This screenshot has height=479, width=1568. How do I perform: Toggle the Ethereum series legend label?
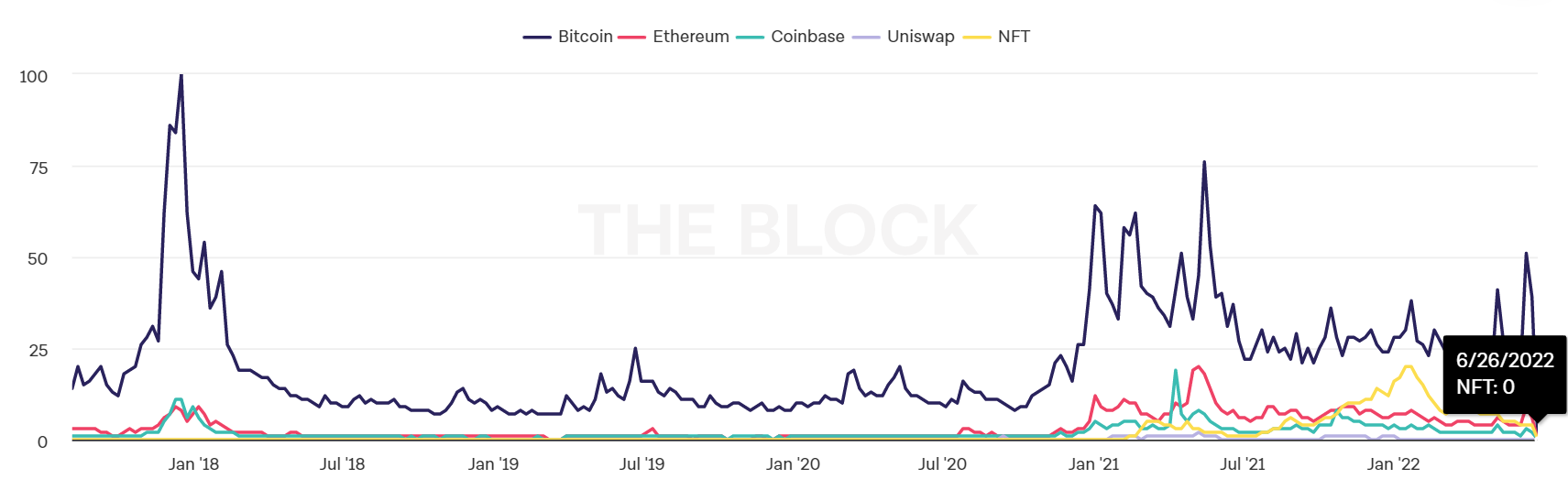pyautogui.click(x=690, y=37)
